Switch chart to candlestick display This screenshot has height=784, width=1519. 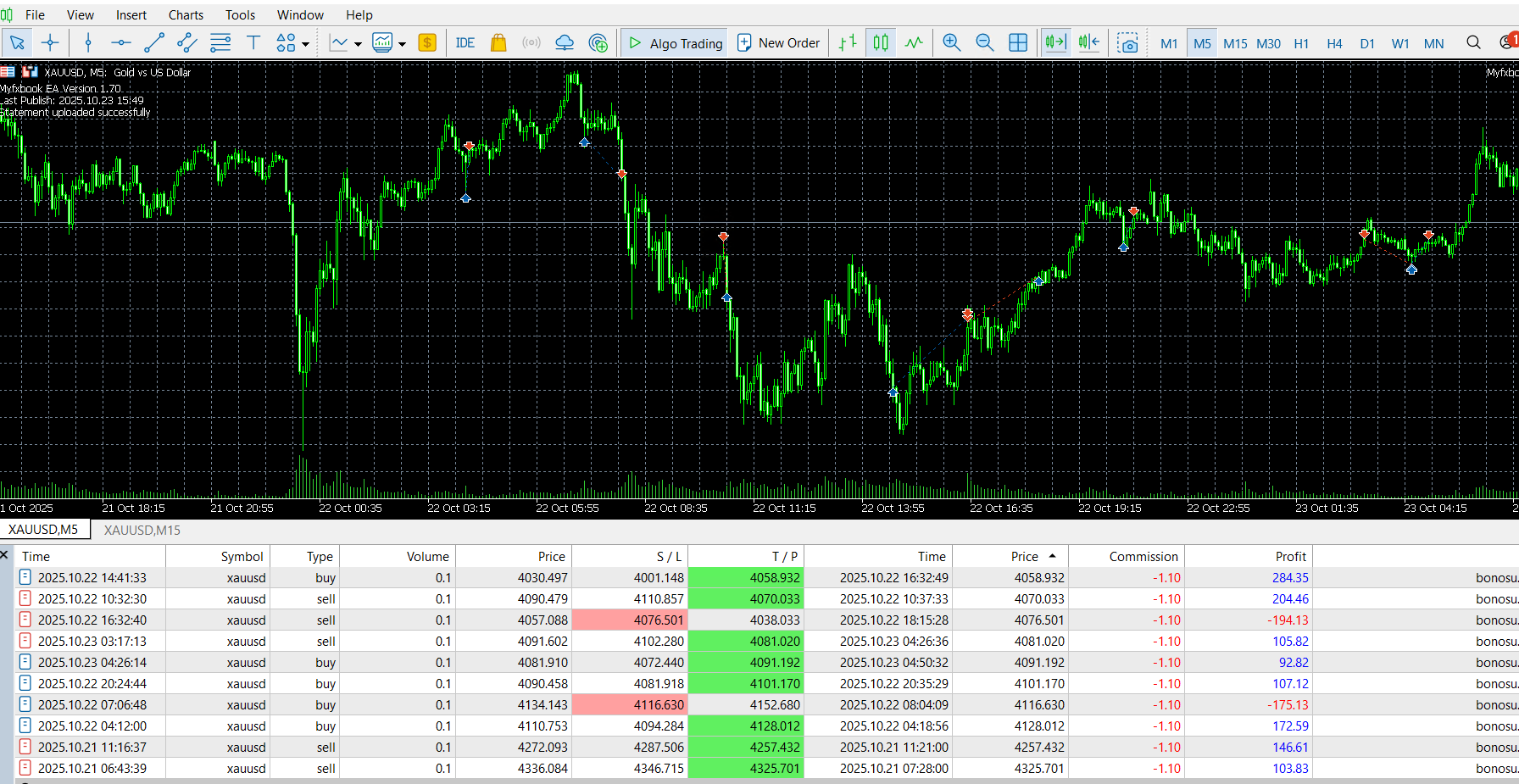[881, 43]
